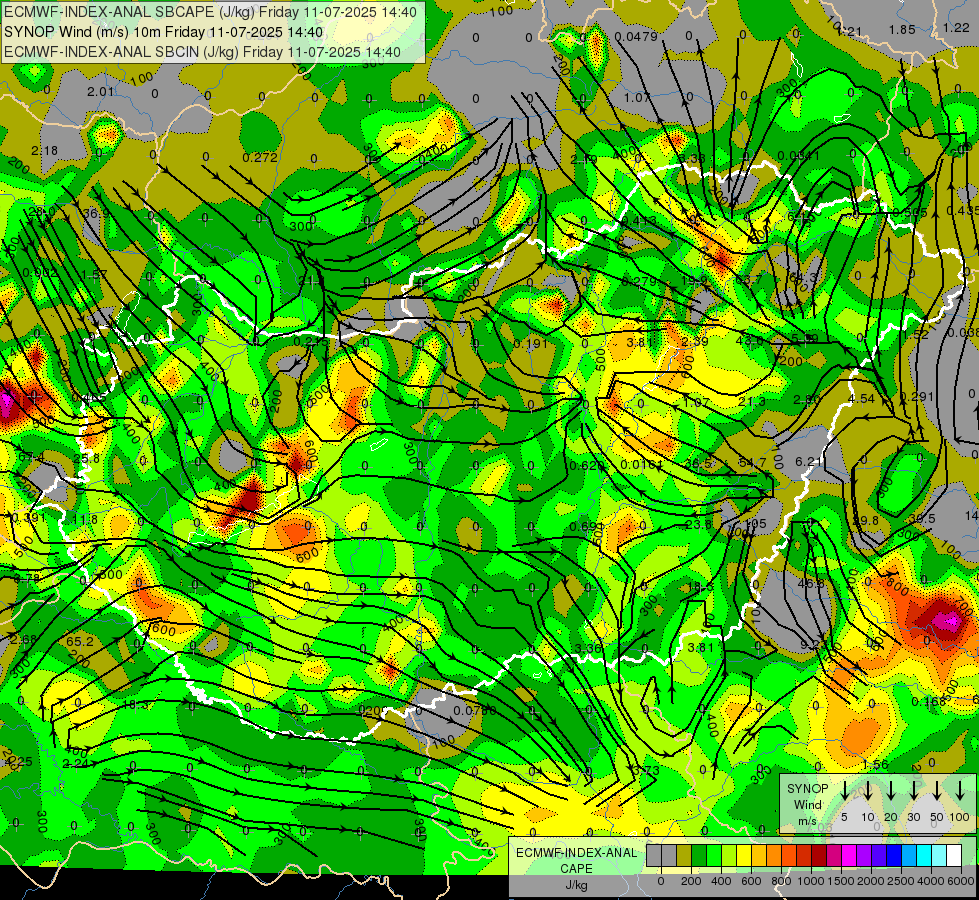
Task: Select the olive swatch in the CAPE legend
Action: 684,855
